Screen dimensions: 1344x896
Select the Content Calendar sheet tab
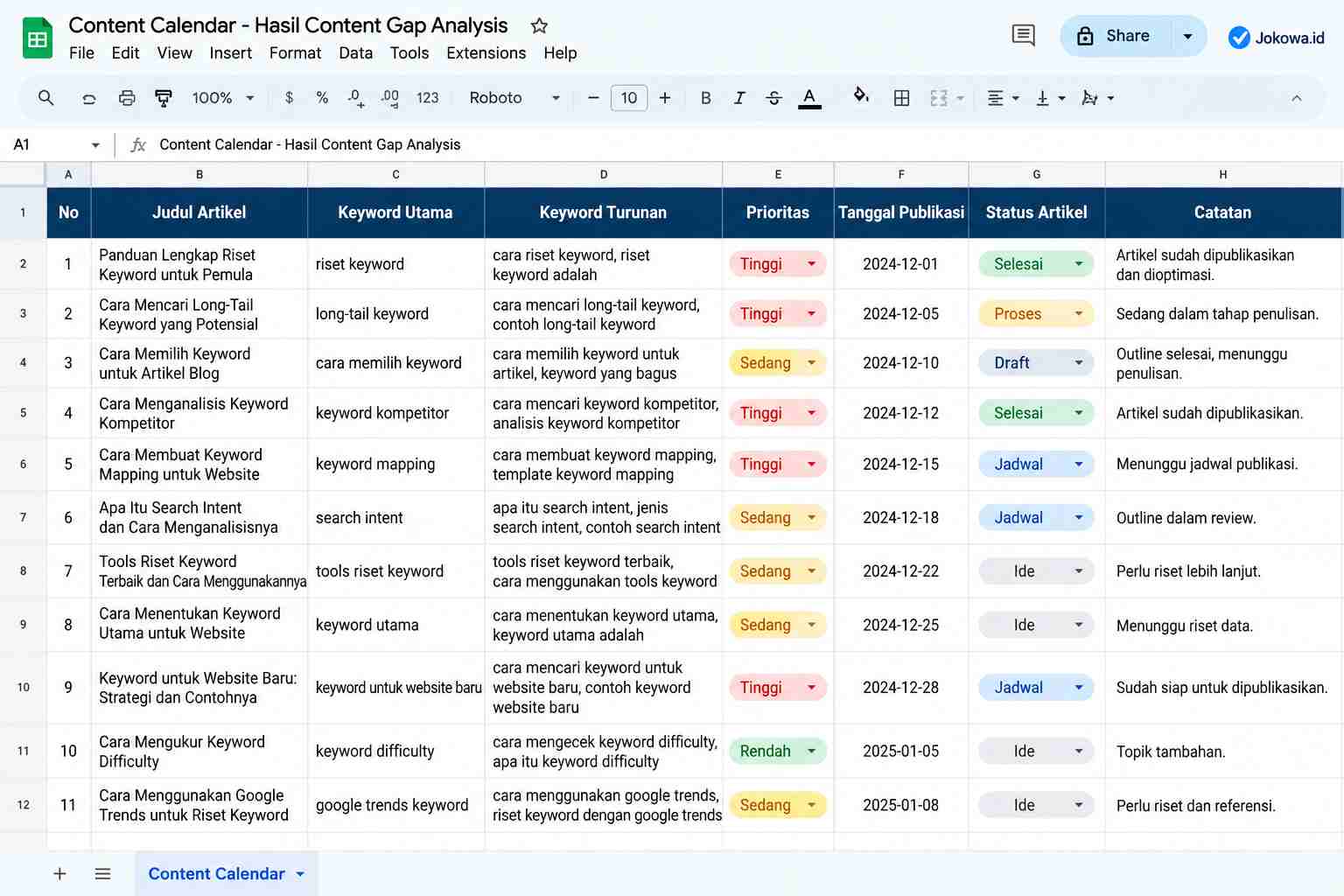coord(226,873)
